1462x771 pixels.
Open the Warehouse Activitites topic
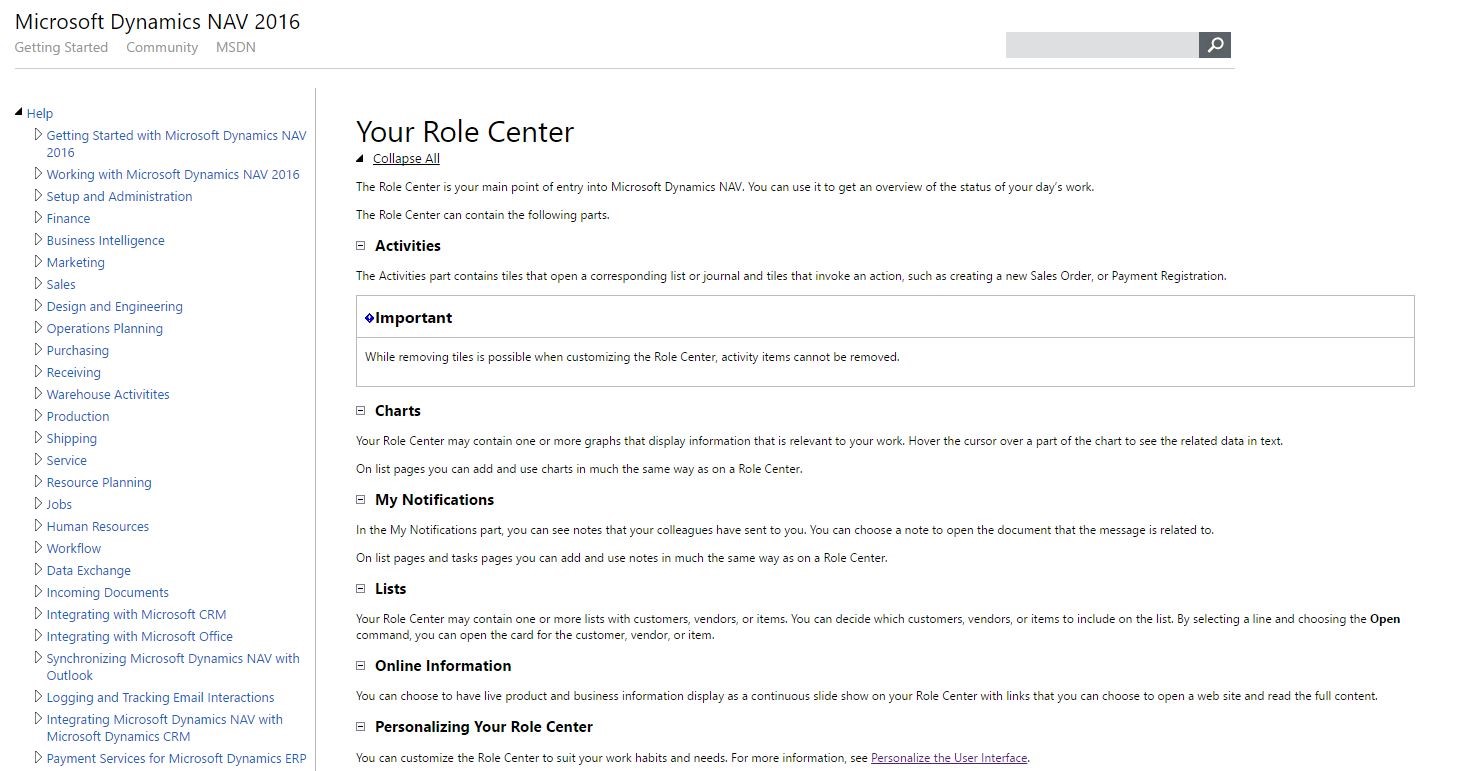coord(108,394)
